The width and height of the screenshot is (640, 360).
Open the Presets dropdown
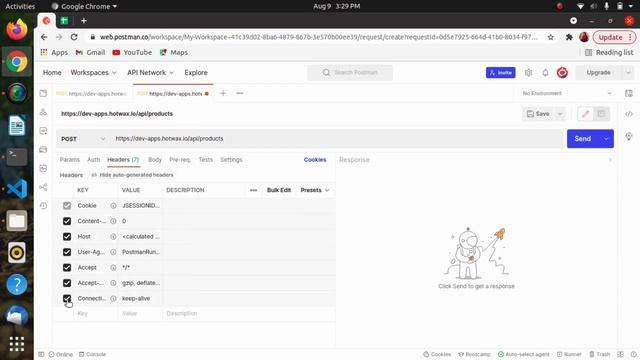[315, 190]
